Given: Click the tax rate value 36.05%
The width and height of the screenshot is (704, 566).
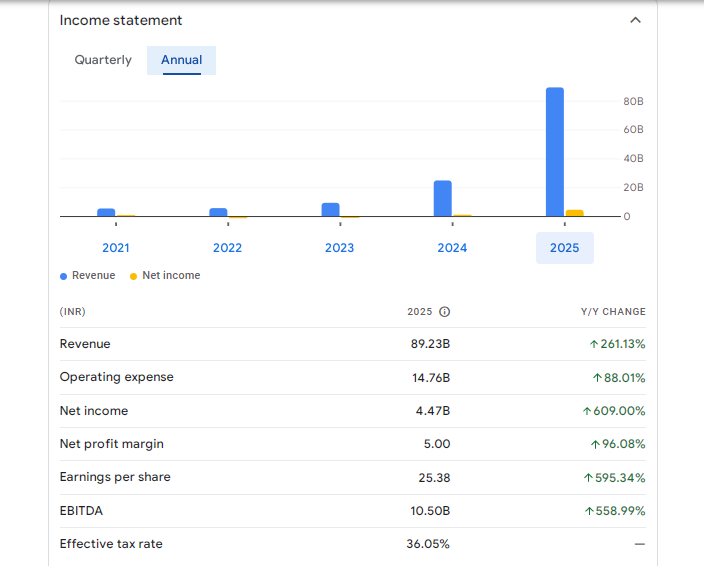Looking at the screenshot, I should tap(428, 544).
